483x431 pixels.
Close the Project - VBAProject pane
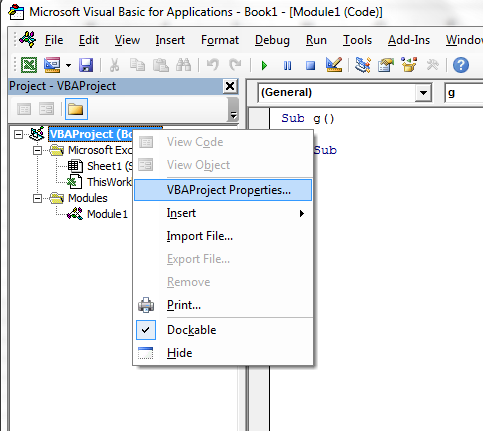pos(230,86)
